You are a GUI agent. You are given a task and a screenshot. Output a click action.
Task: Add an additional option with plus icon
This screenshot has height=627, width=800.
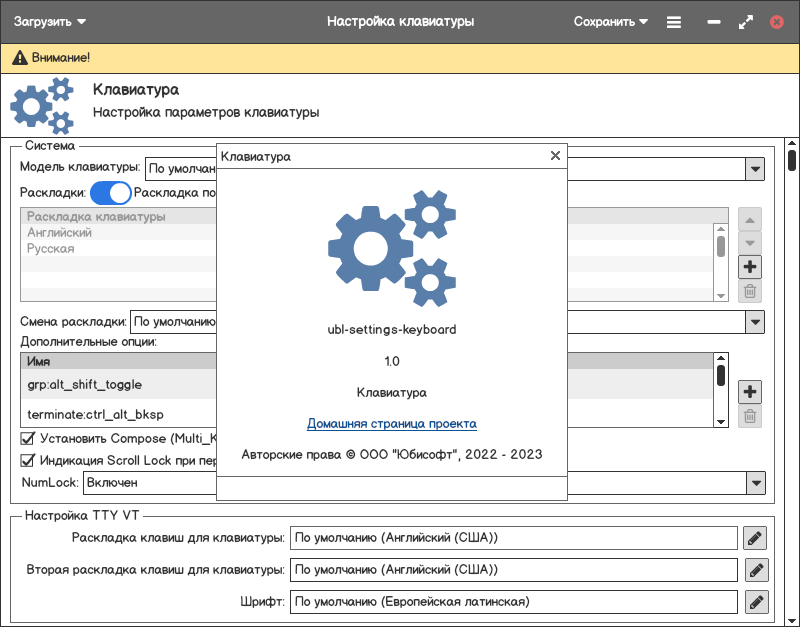point(750,391)
